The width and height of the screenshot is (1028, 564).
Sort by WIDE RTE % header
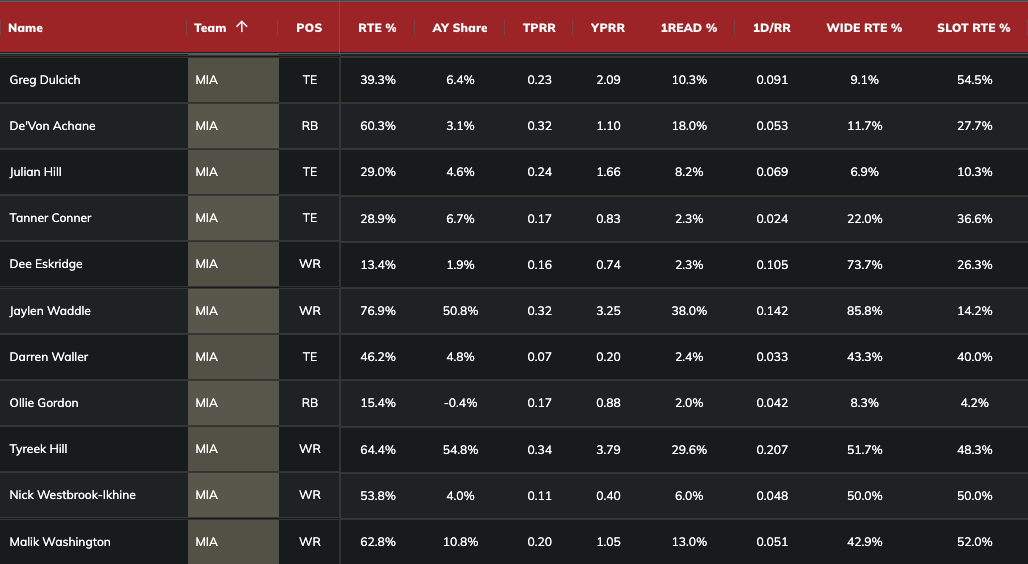tap(864, 28)
